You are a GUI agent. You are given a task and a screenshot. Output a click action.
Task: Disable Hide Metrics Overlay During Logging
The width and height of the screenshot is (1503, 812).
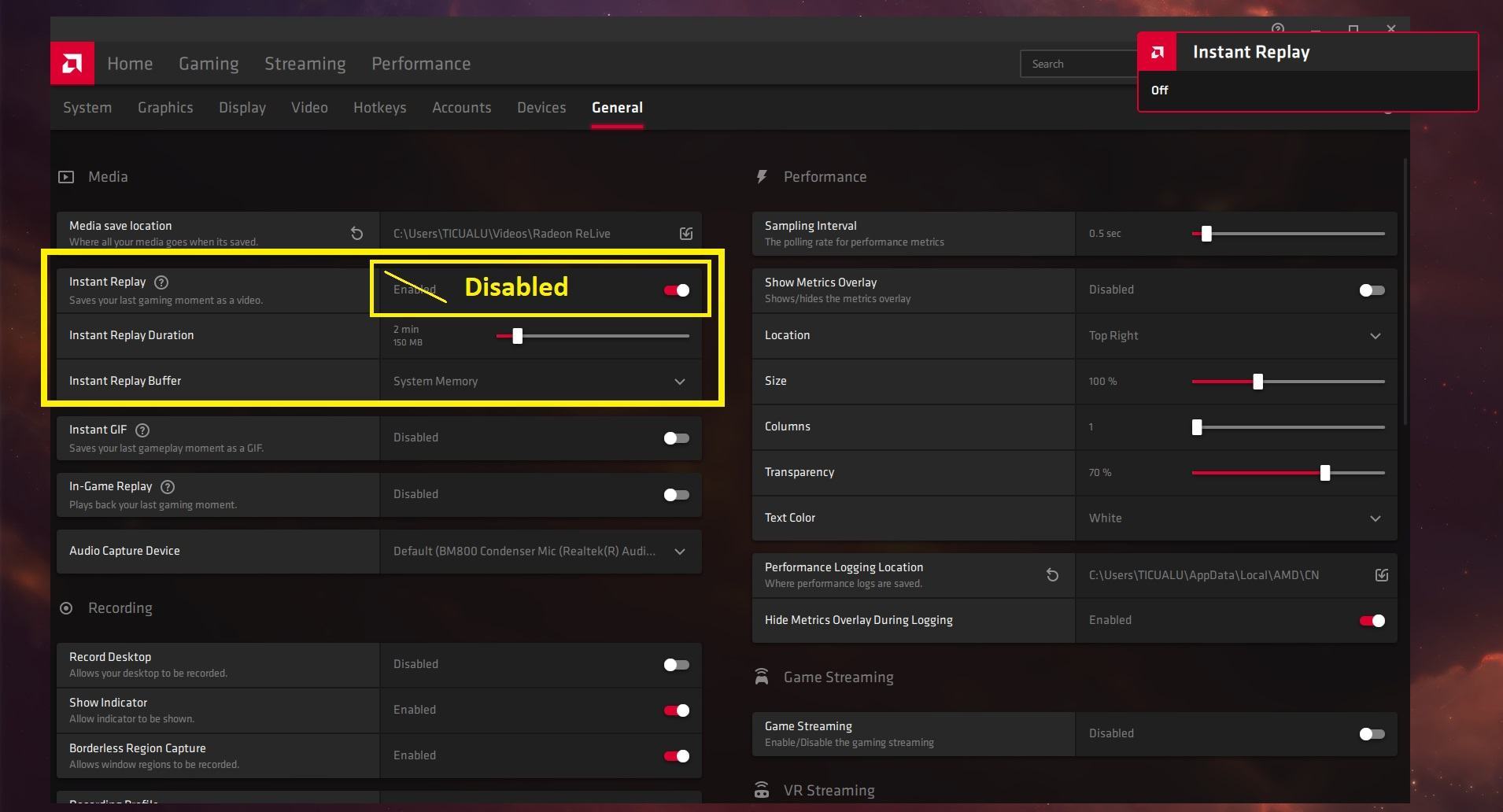point(1372,621)
